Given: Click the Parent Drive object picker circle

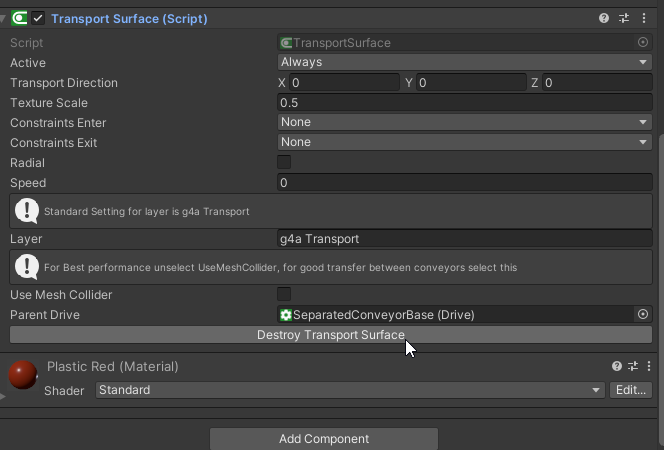Looking at the screenshot, I should coord(643,314).
